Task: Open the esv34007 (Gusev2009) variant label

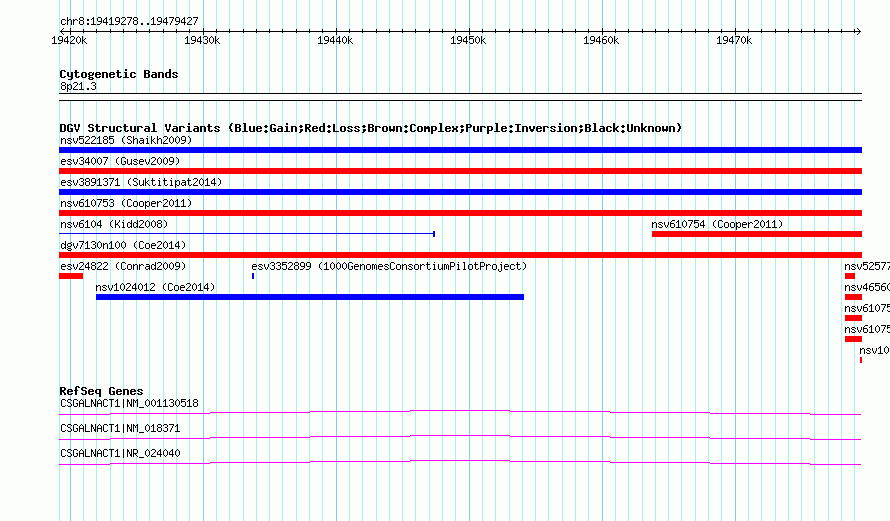Action: click(120, 161)
